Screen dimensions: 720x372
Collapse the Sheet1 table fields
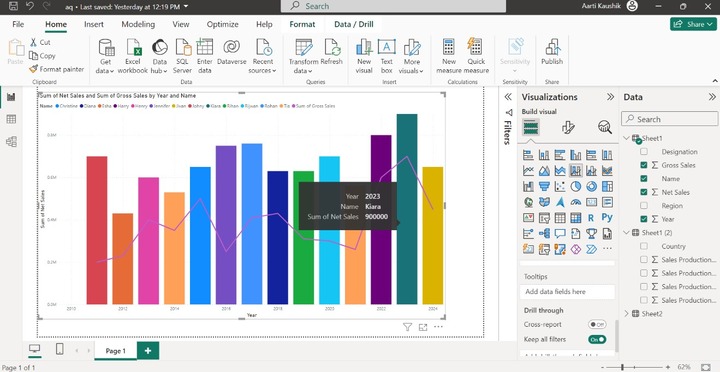(627, 138)
